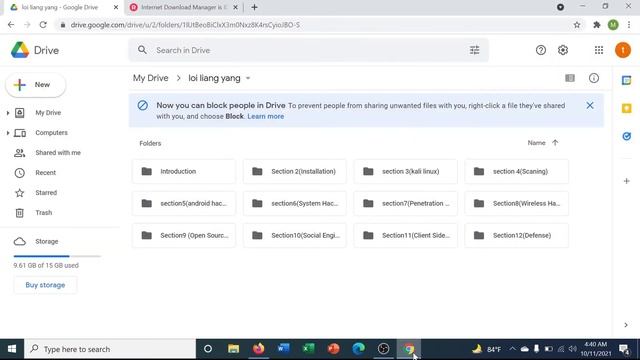Open a new browser tab
The height and width of the screenshot is (360, 640).
click(254, 7)
